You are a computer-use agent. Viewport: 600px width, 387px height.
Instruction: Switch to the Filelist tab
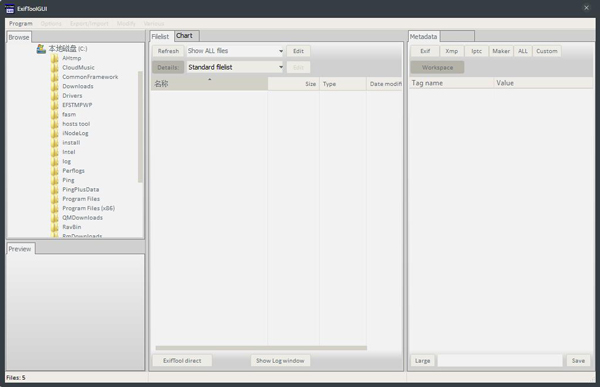161,36
